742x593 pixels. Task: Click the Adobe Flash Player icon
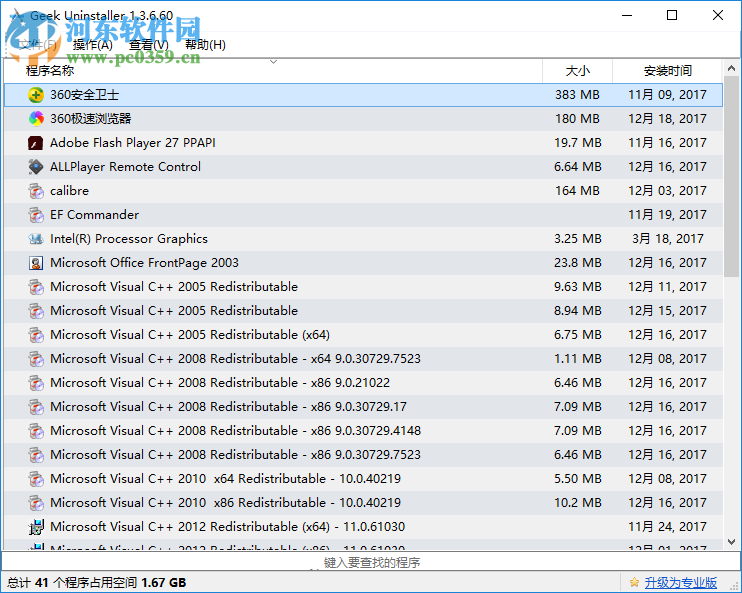coord(36,143)
